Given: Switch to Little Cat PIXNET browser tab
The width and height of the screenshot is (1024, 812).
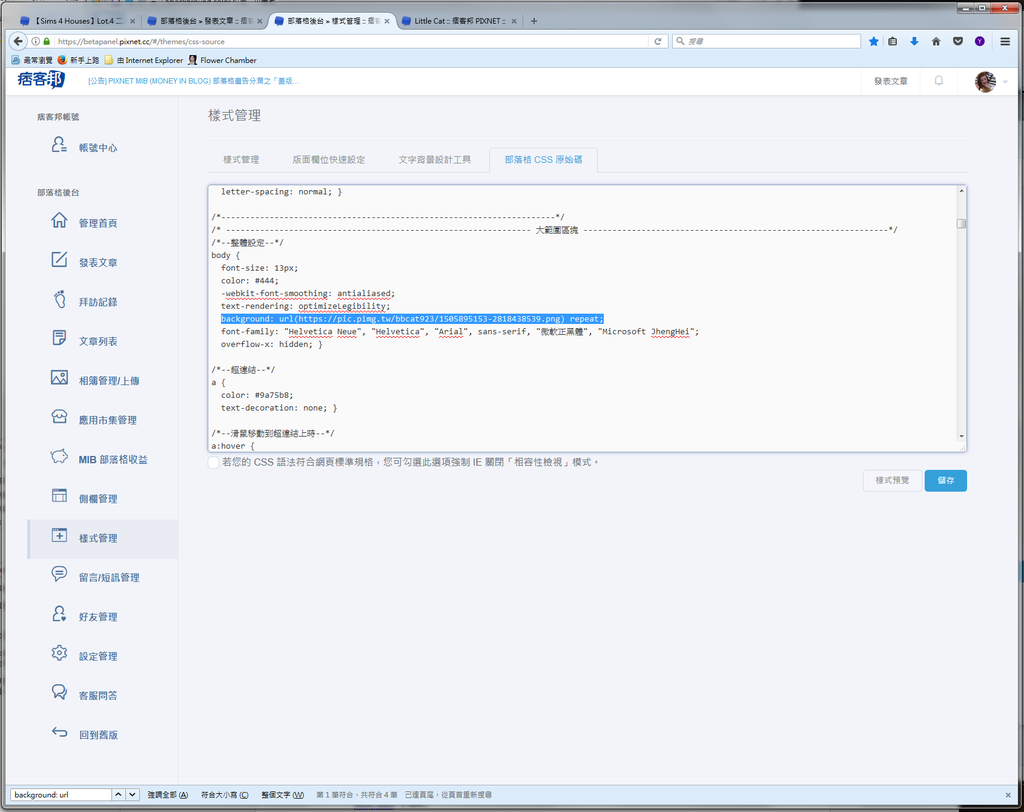Looking at the screenshot, I should pos(459,21).
